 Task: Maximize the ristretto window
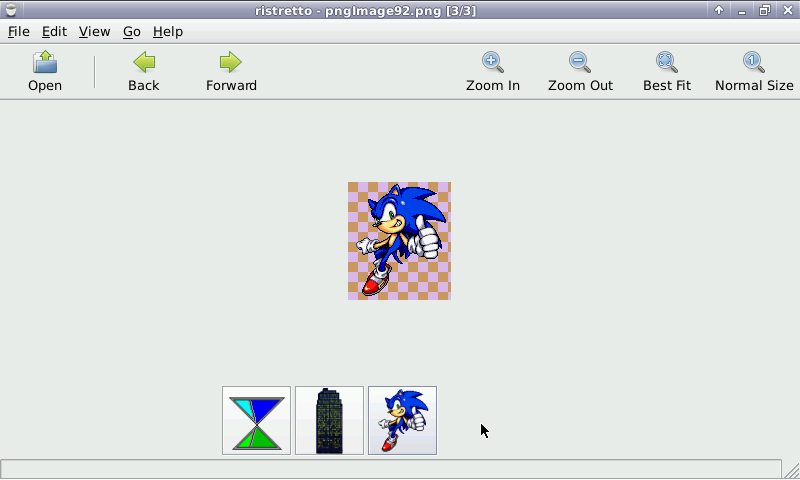click(765, 10)
